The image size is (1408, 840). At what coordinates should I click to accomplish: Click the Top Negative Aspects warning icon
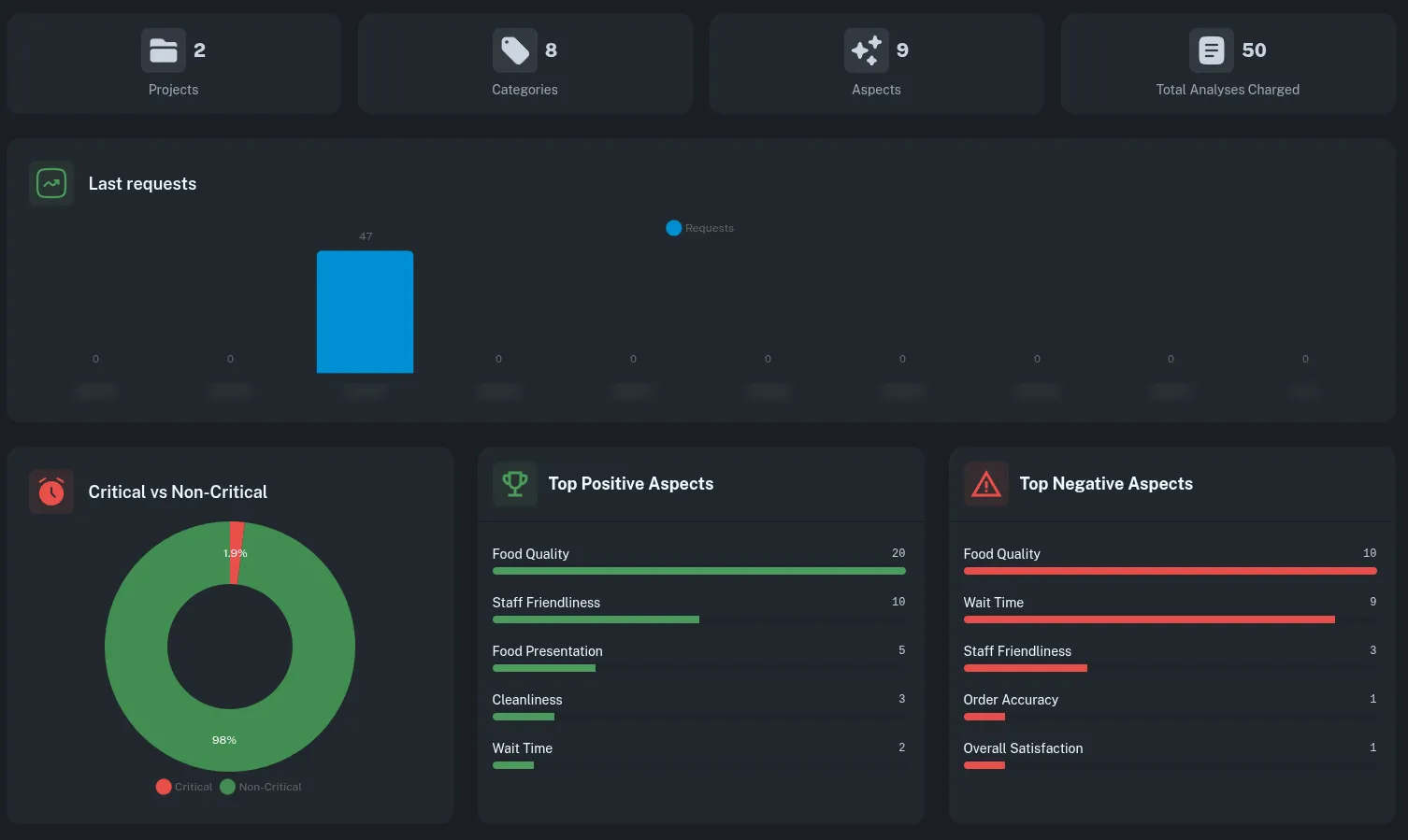[986, 484]
